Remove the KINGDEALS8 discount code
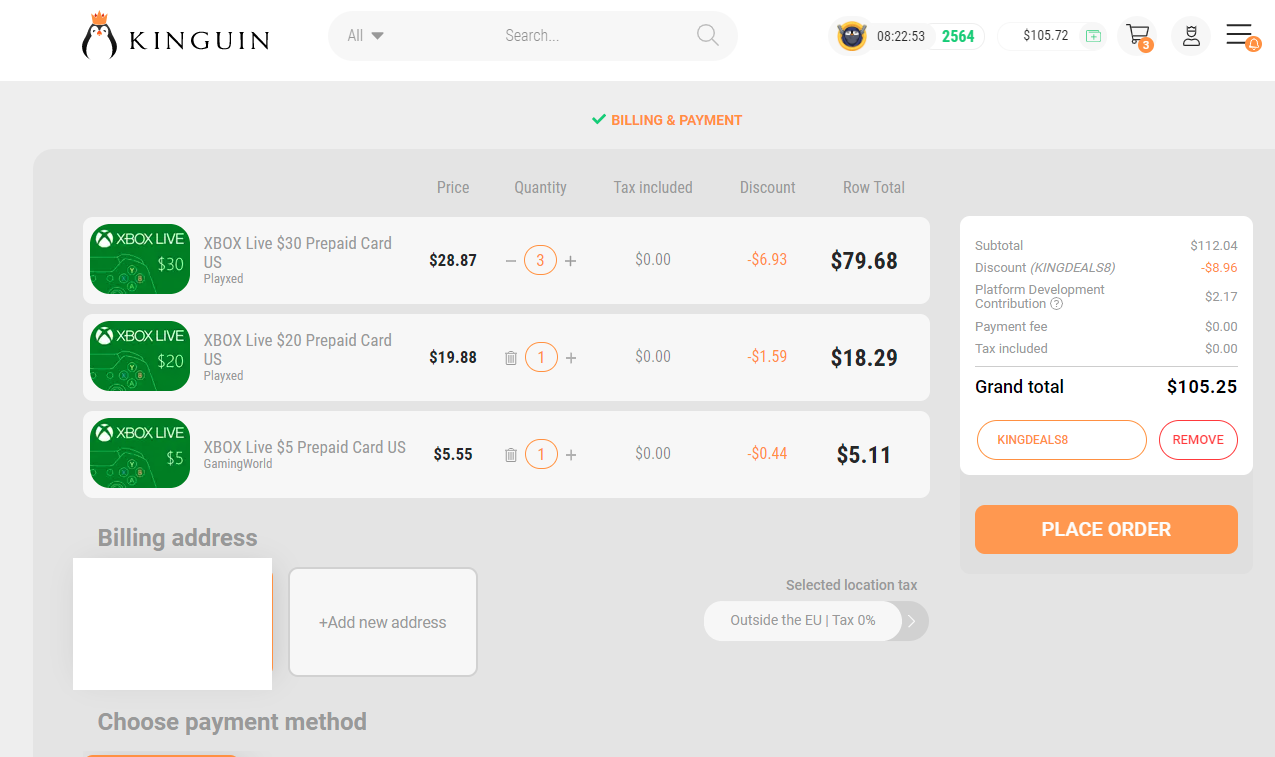 tap(1198, 440)
